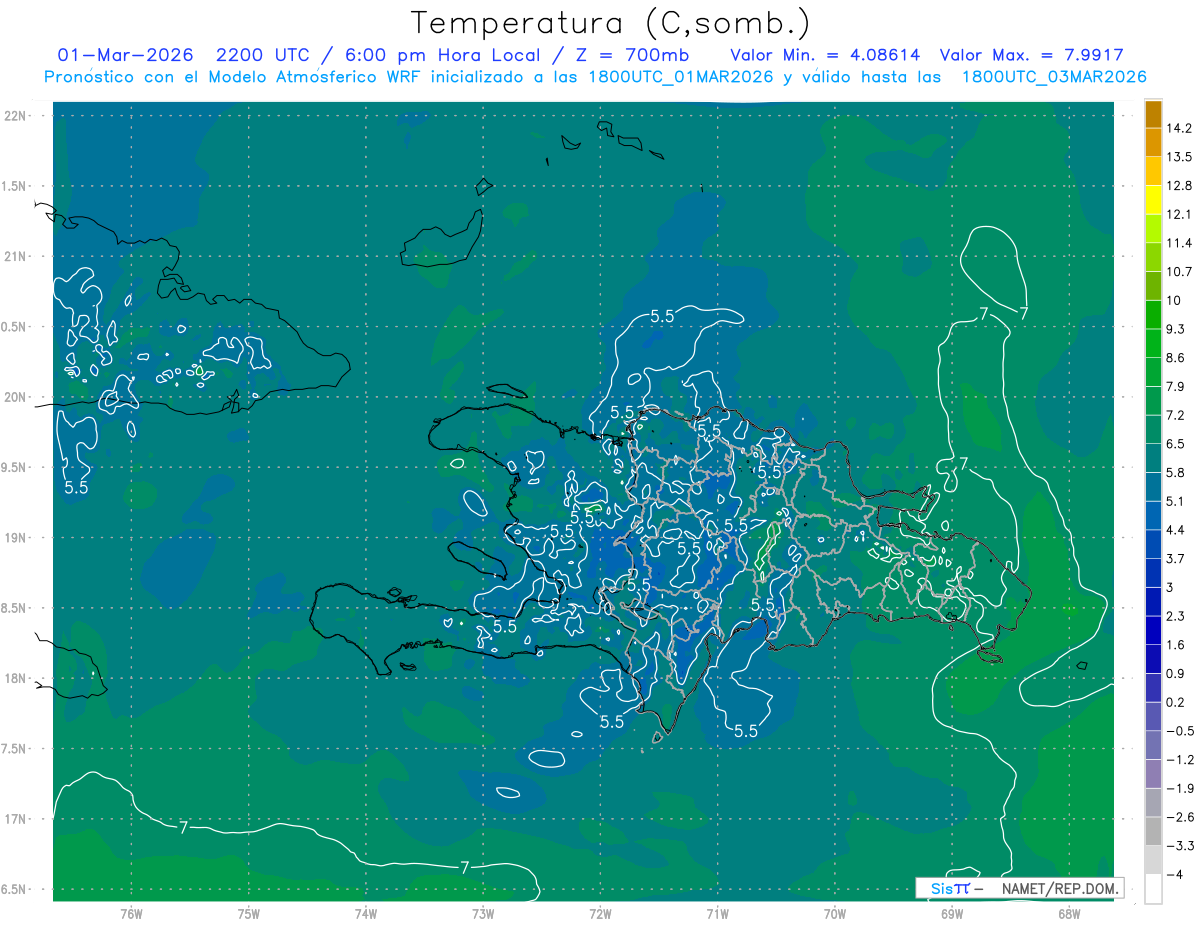Click the '68W' longitude axis label
Viewport: 1200px width, 927px height.
point(1069,914)
